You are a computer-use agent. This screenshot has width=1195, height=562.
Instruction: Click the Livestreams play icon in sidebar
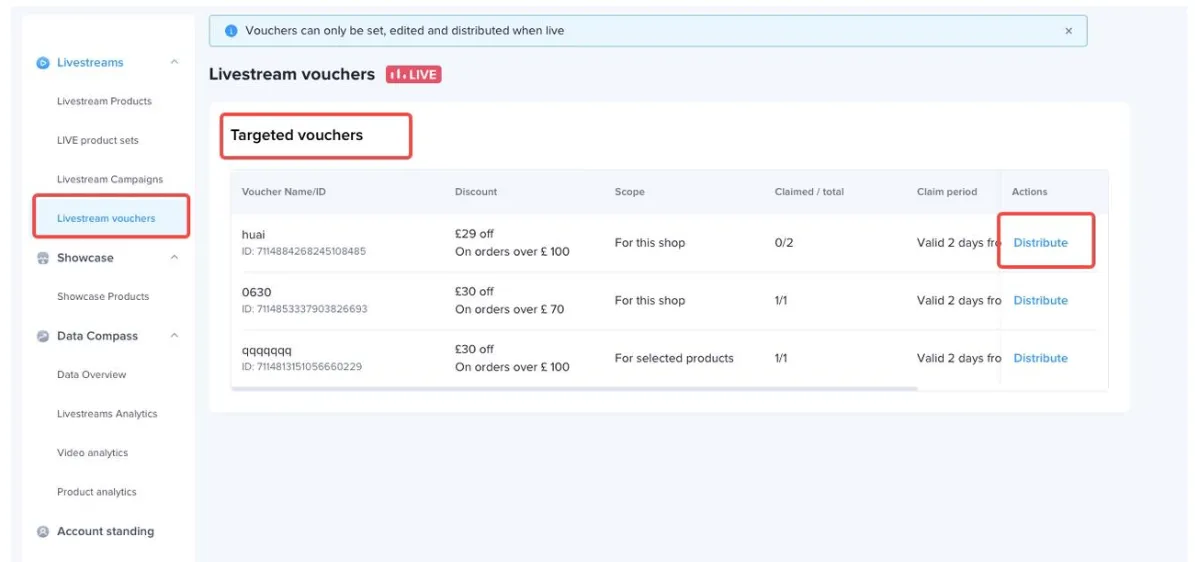pyautogui.click(x=43, y=63)
